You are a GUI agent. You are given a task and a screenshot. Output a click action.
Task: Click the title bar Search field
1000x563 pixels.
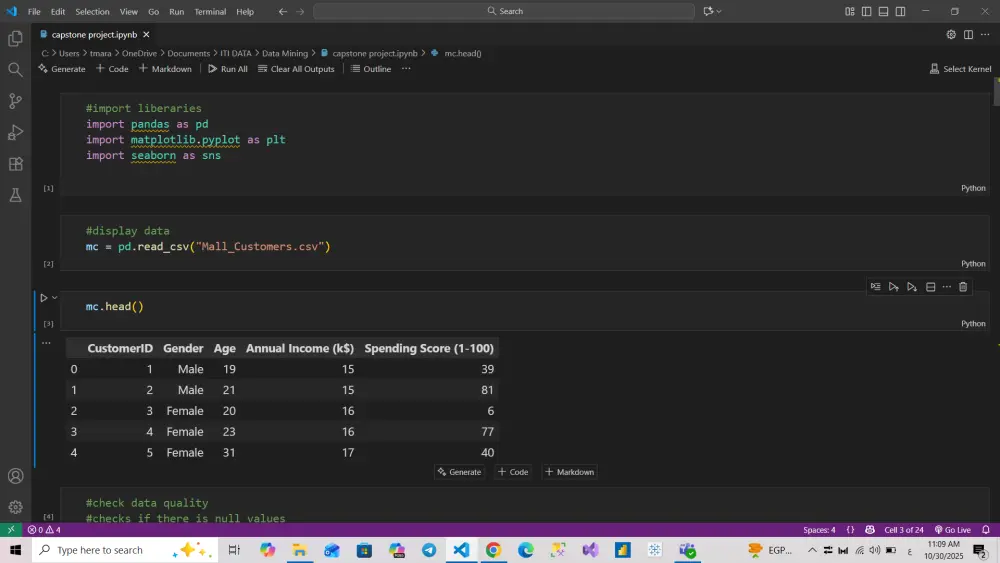coord(504,11)
